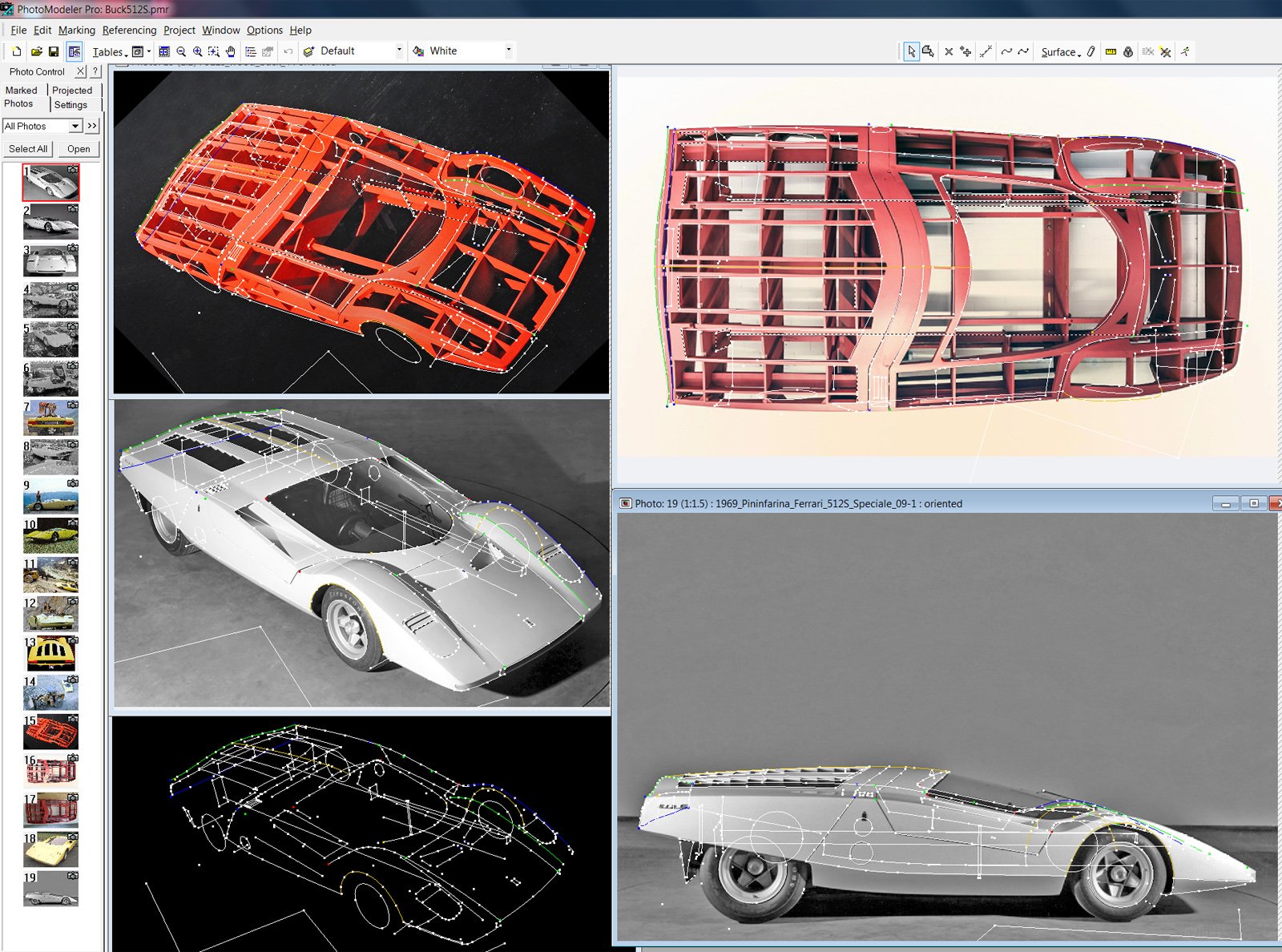
Task: Toggle the Photo Control panel button
Action: coord(74,51)
